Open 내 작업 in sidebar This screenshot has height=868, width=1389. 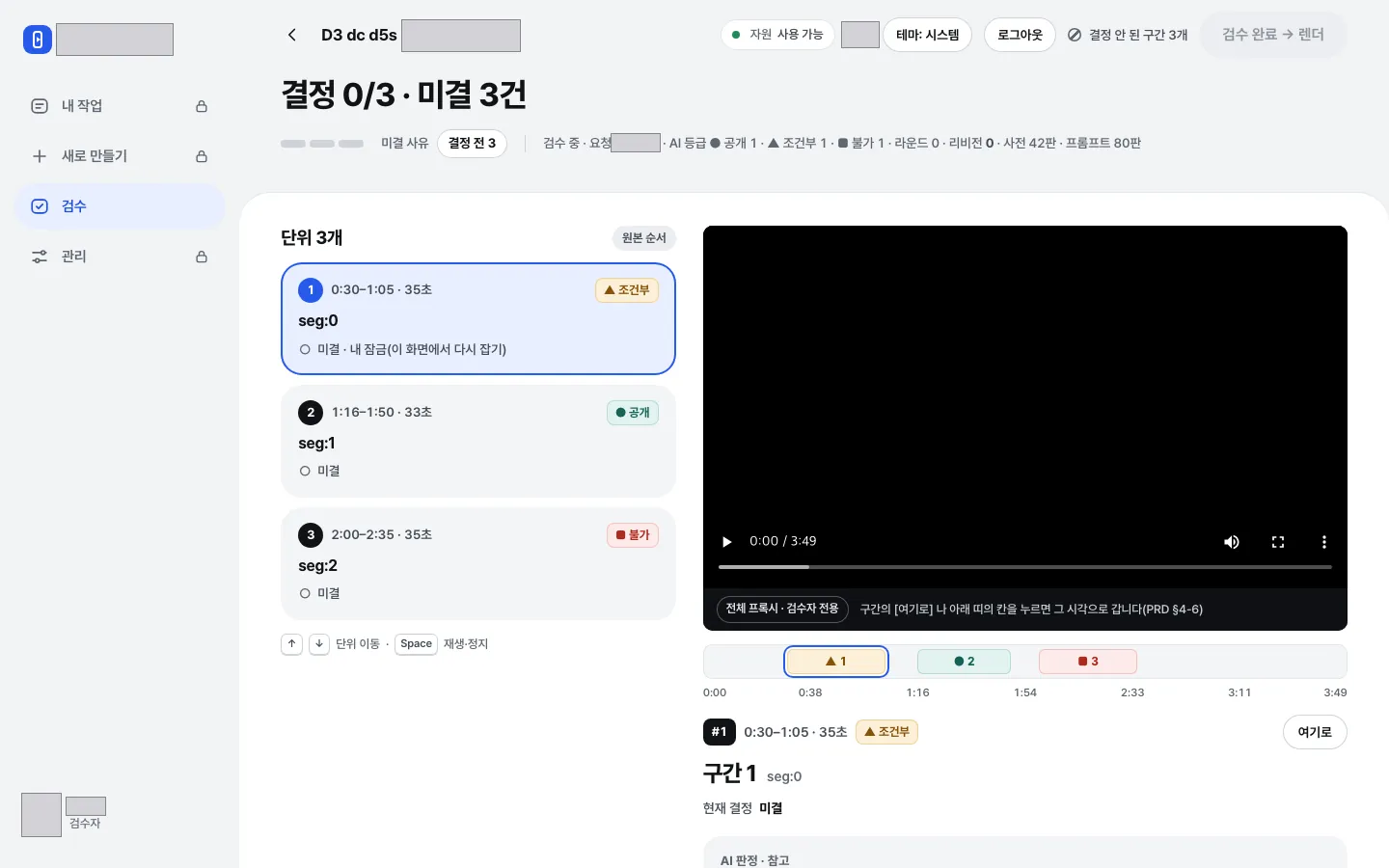coord(120,106)
